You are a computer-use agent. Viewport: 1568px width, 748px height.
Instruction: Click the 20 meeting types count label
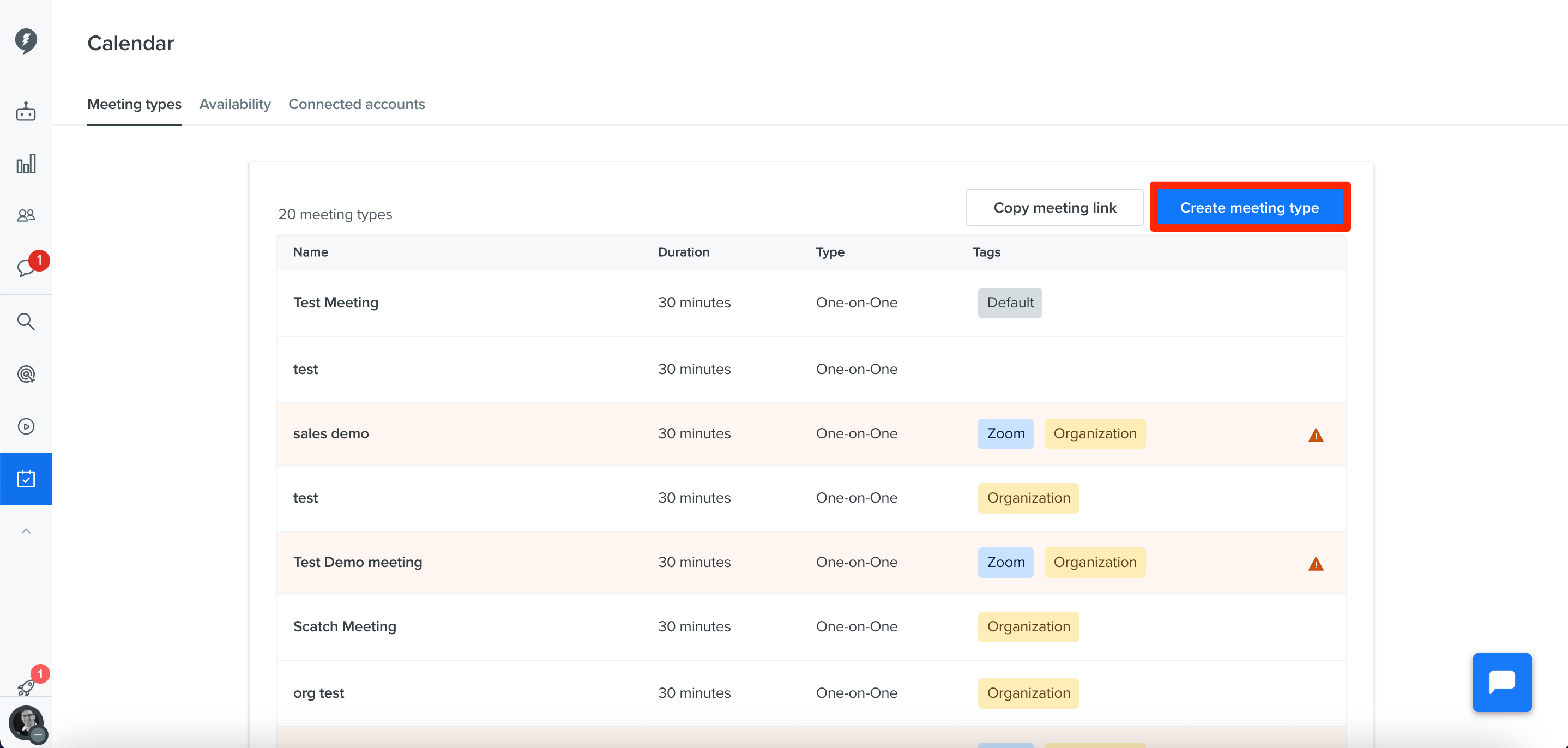click(x=335, y=214)
